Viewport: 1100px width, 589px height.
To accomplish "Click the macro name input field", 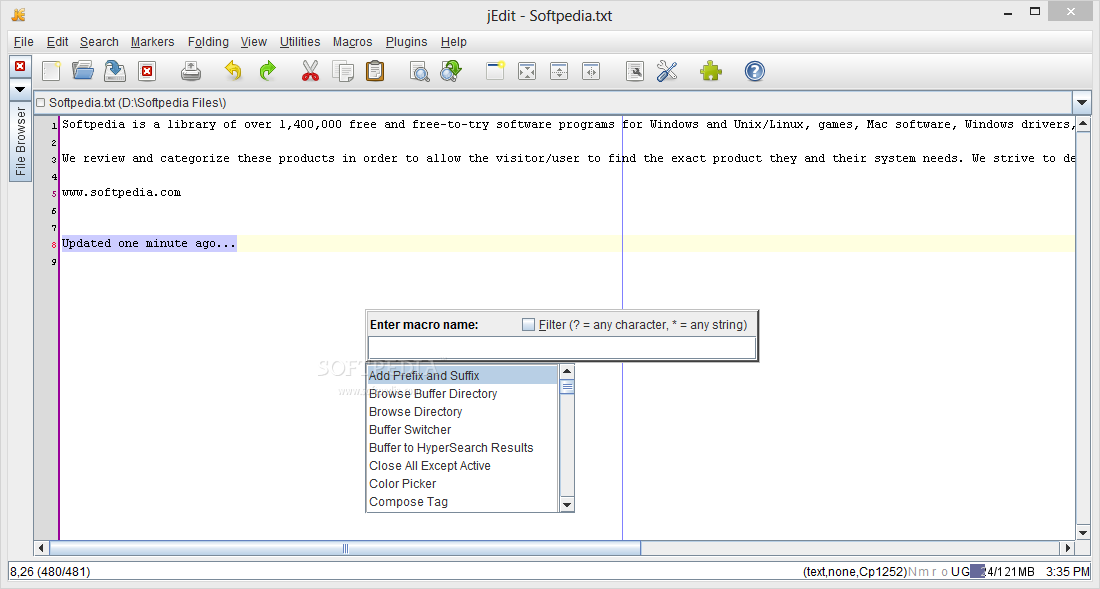I will pyautogui.click(x=562, y=348).
